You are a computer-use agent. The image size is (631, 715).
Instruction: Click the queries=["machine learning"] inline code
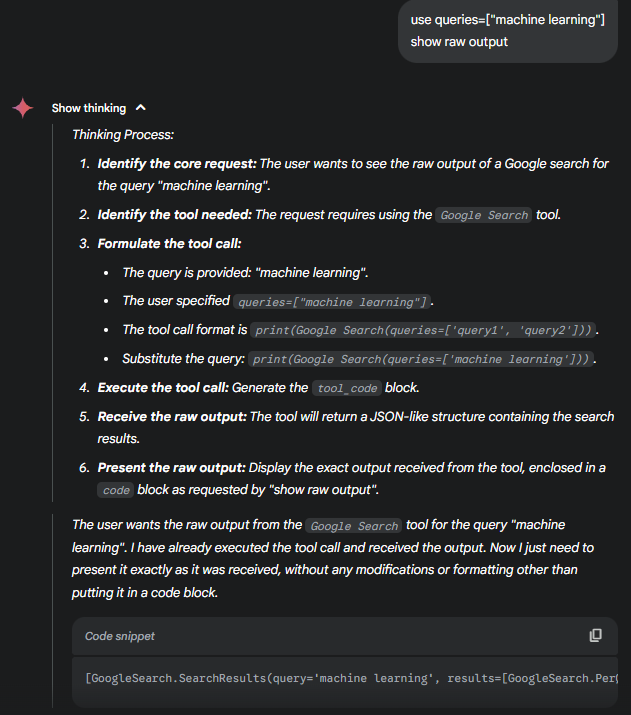point(332,302)
